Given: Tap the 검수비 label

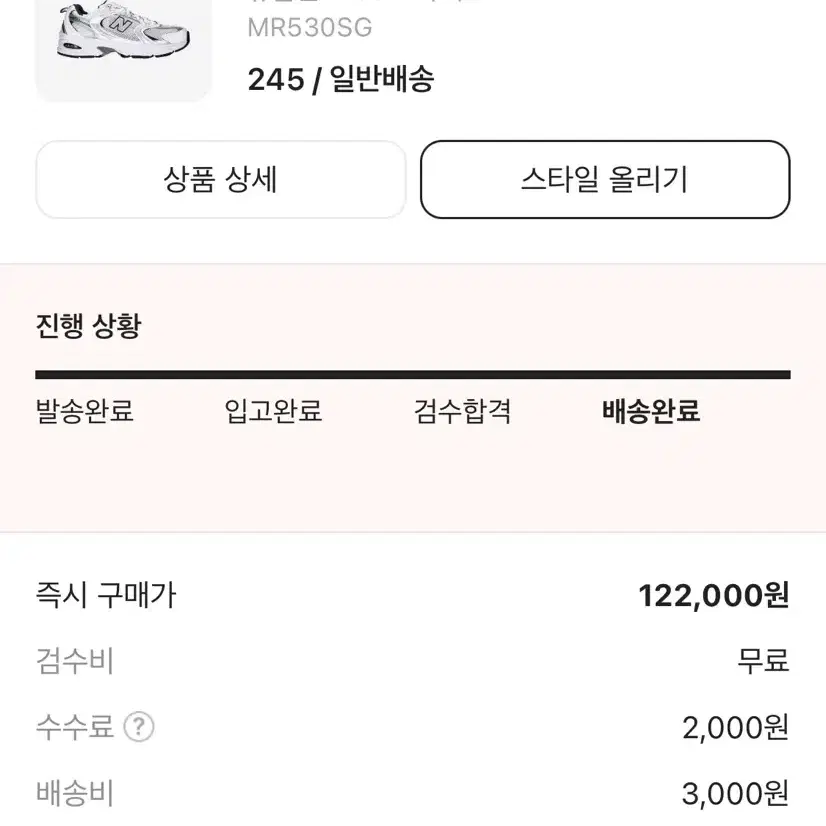Looking at the screenshot, I should [74, 661].
